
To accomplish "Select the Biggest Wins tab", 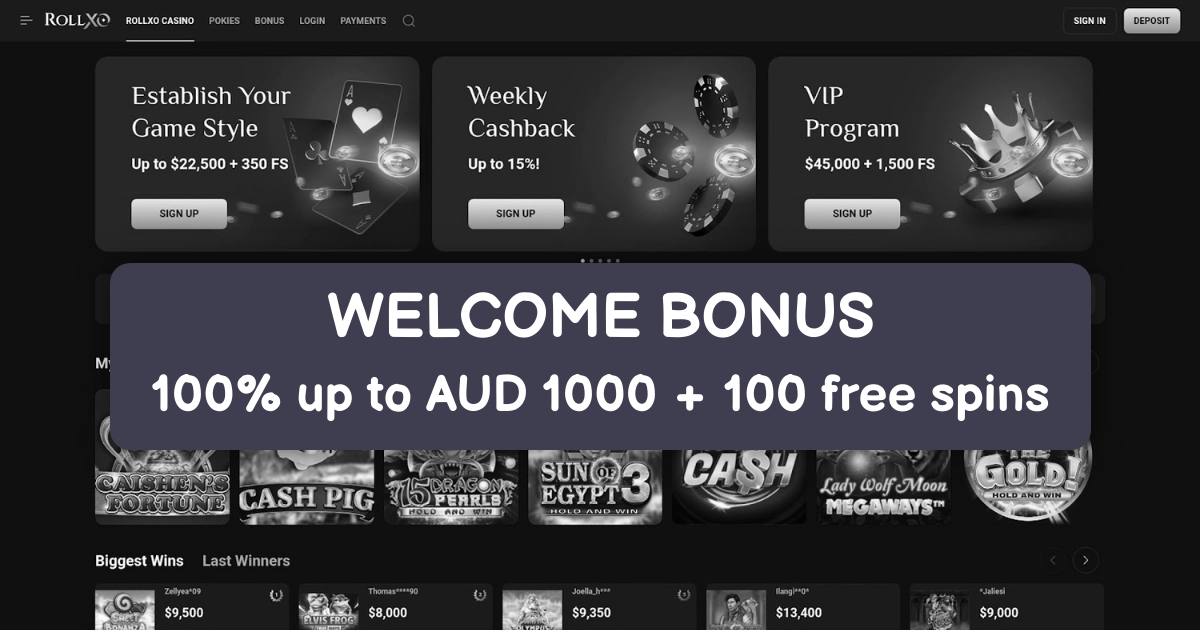I will [x=139, y=561].
